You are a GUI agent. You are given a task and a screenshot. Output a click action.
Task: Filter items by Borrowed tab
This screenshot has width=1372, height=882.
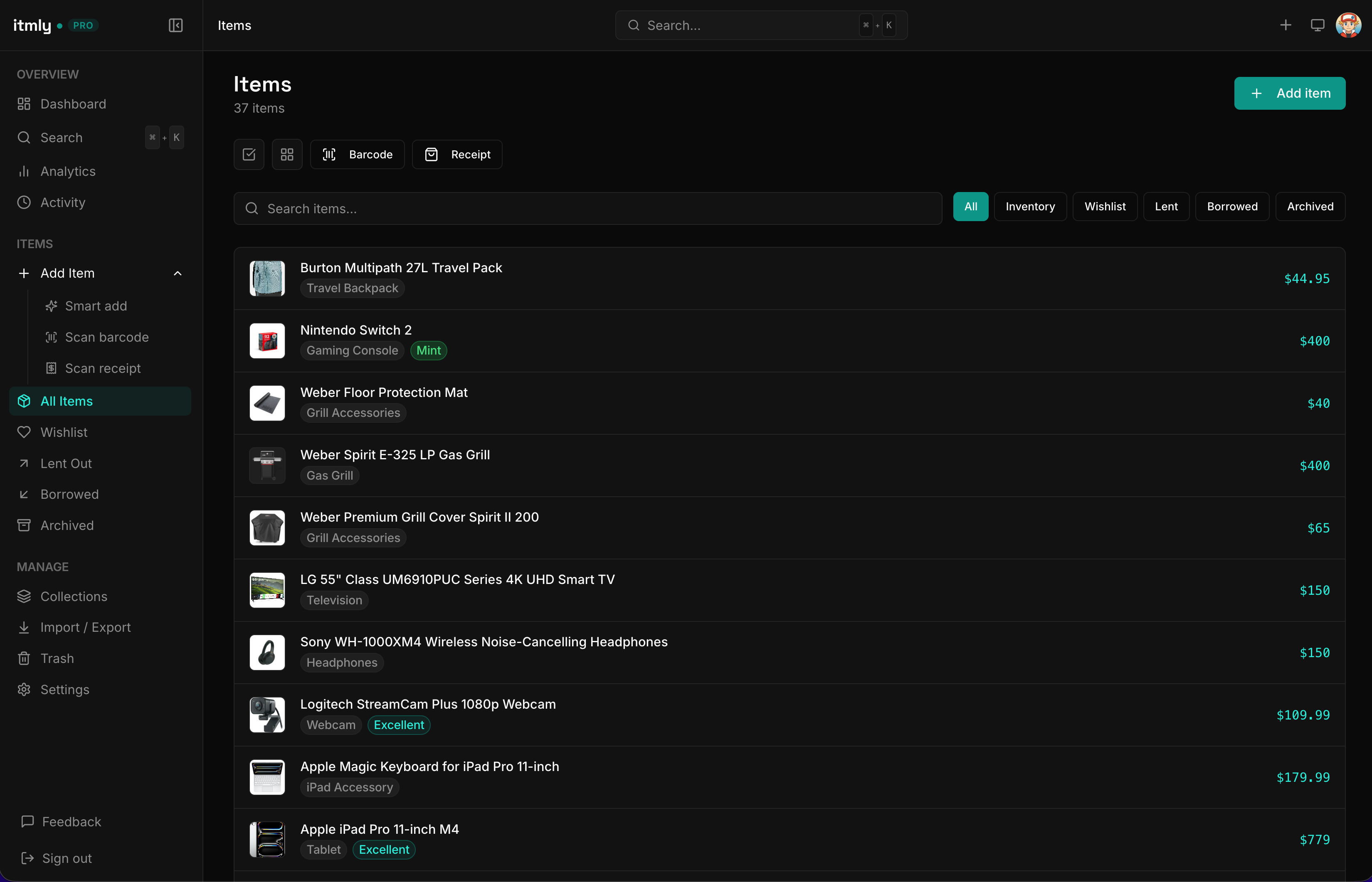click(x=1231, y=207)
